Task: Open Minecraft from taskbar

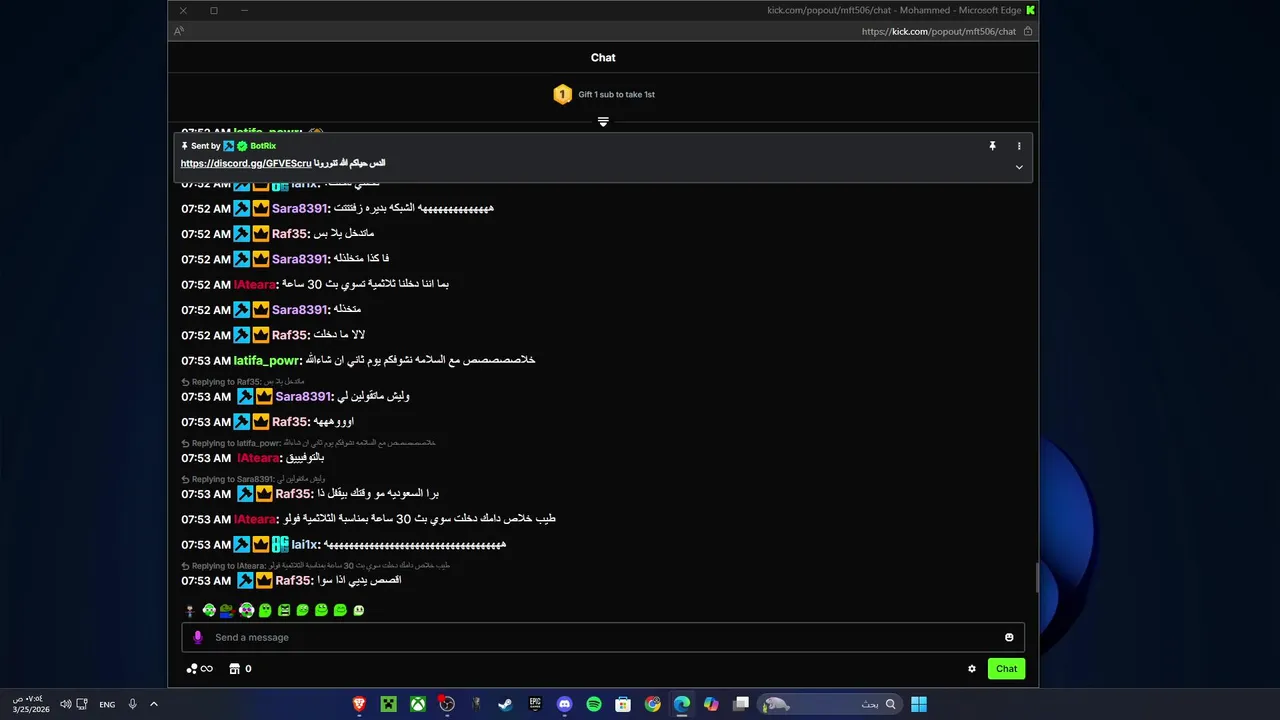Action: click(x=388, y=704)
